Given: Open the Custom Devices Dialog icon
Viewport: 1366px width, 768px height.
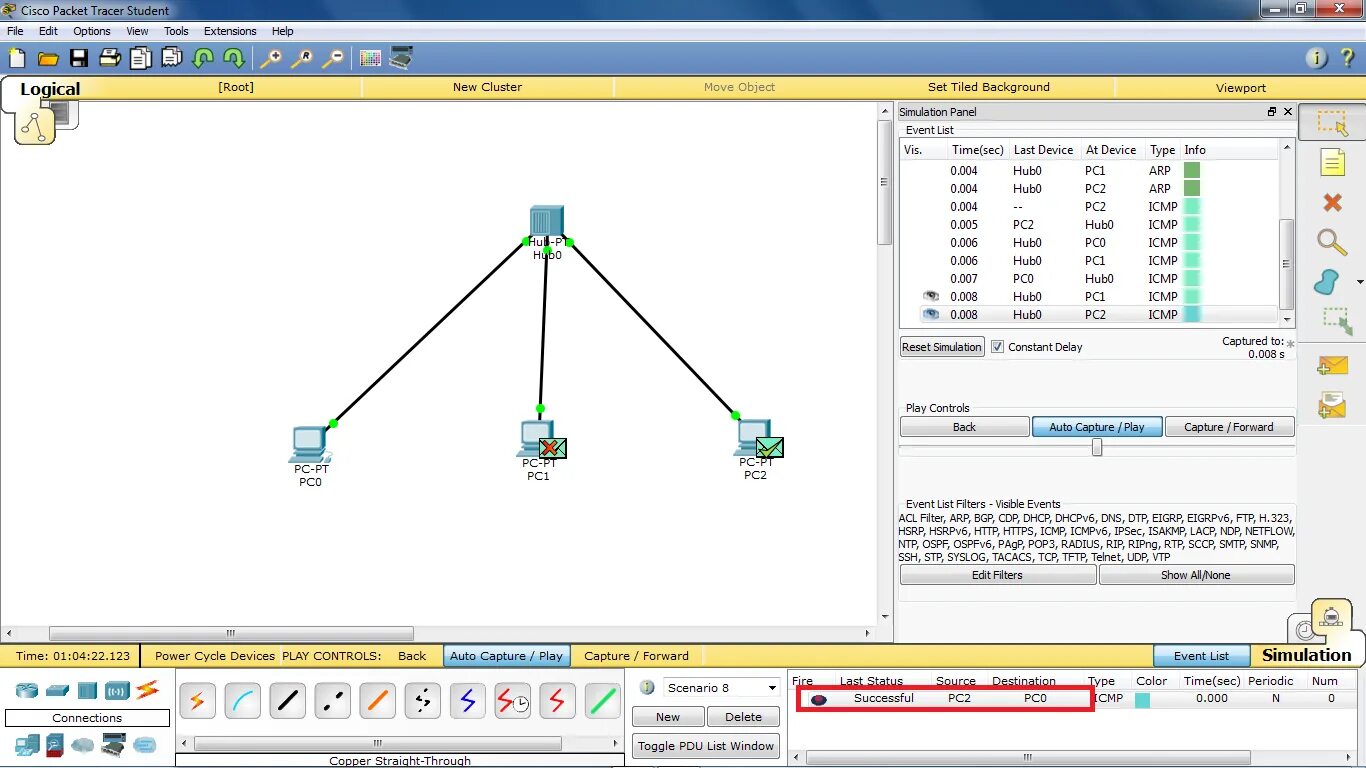Looking at the screenshot, I should [401, 58].
